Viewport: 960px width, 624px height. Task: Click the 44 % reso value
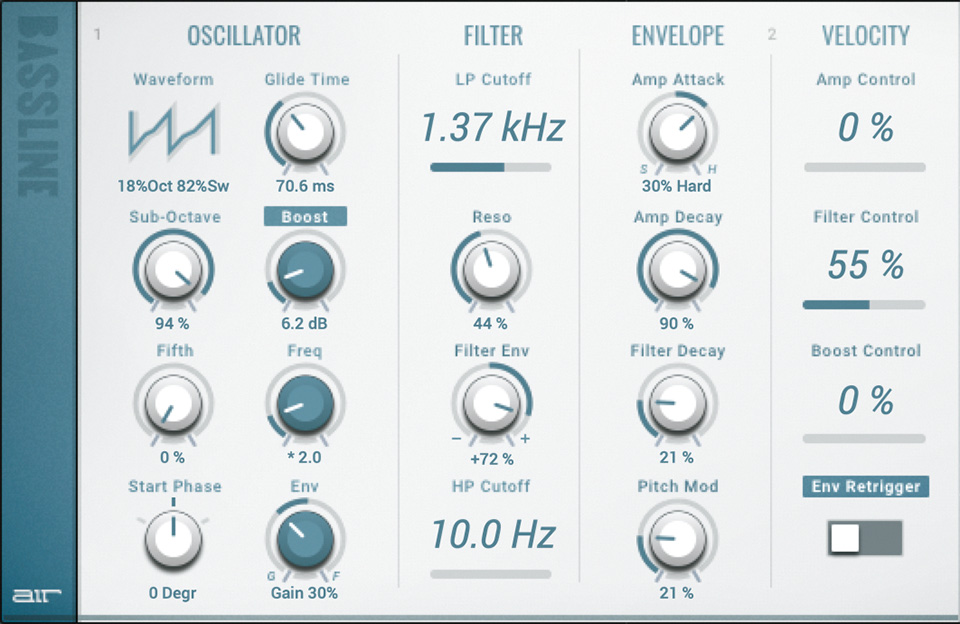pos(490,323)
